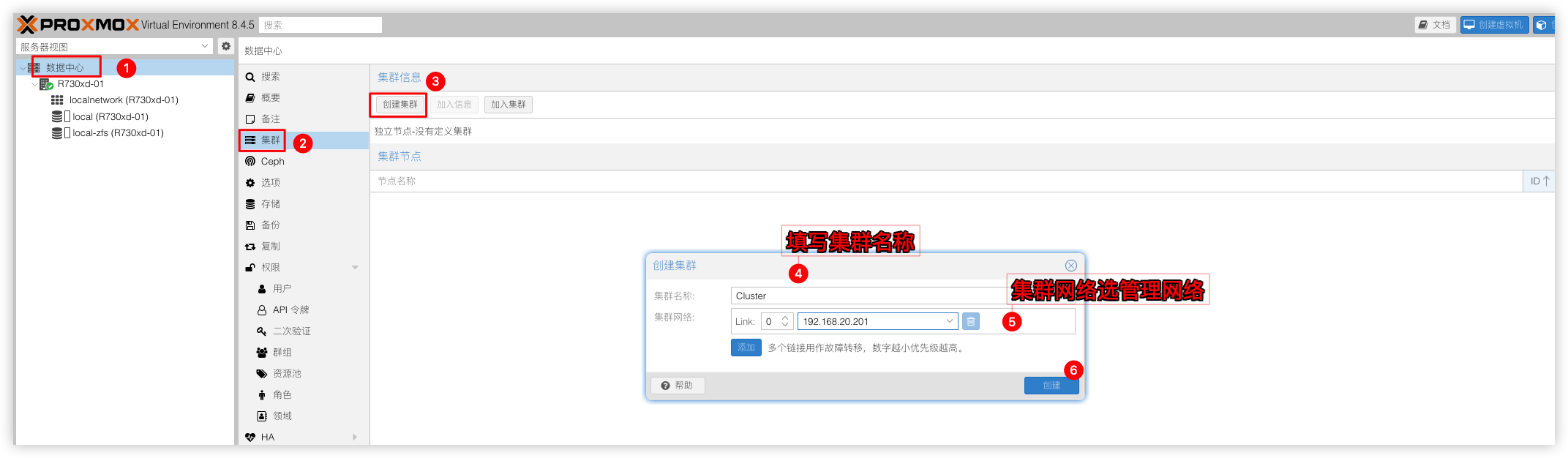Click the 加入信息 join info button

(454, 105)
